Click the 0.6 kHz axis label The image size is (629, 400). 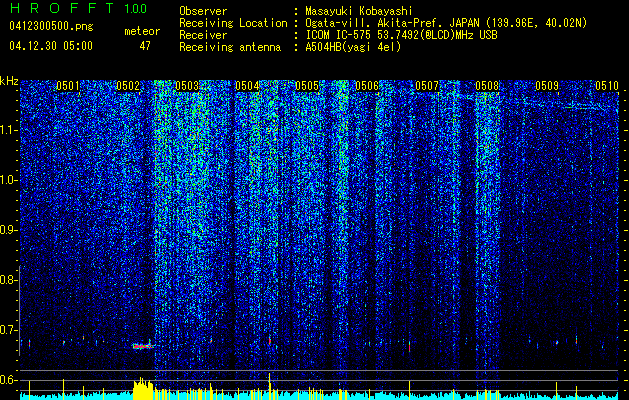tap(7, 380)
